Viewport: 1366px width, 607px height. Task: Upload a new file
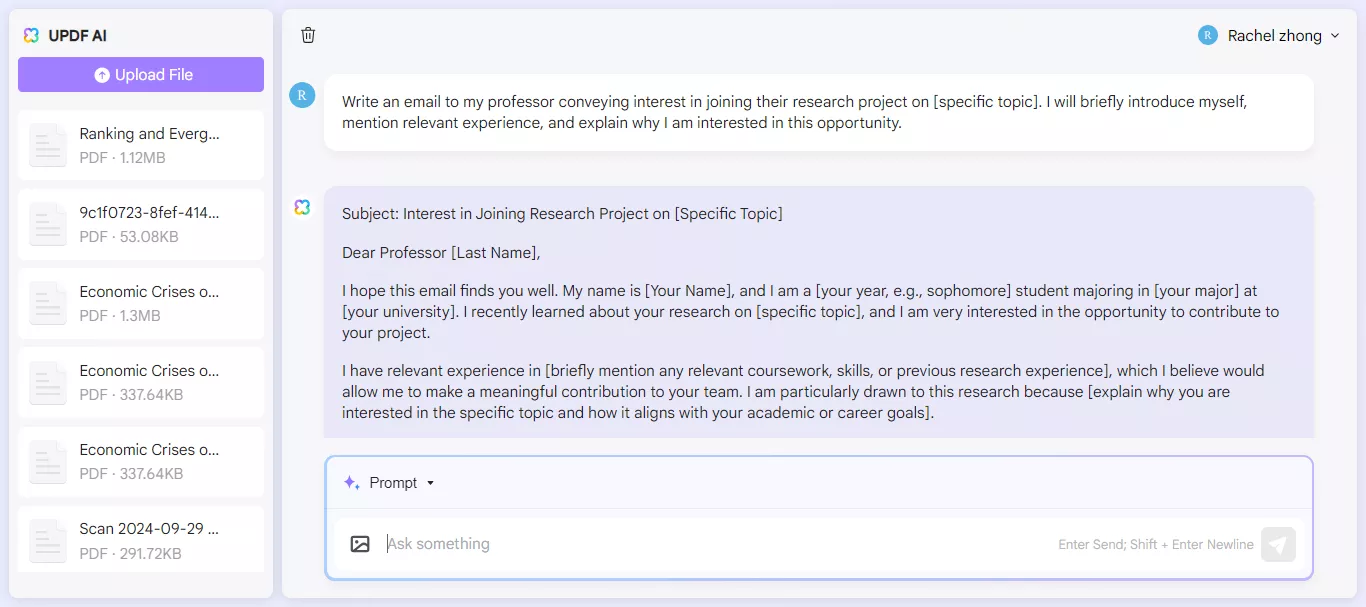click(140, 74)
